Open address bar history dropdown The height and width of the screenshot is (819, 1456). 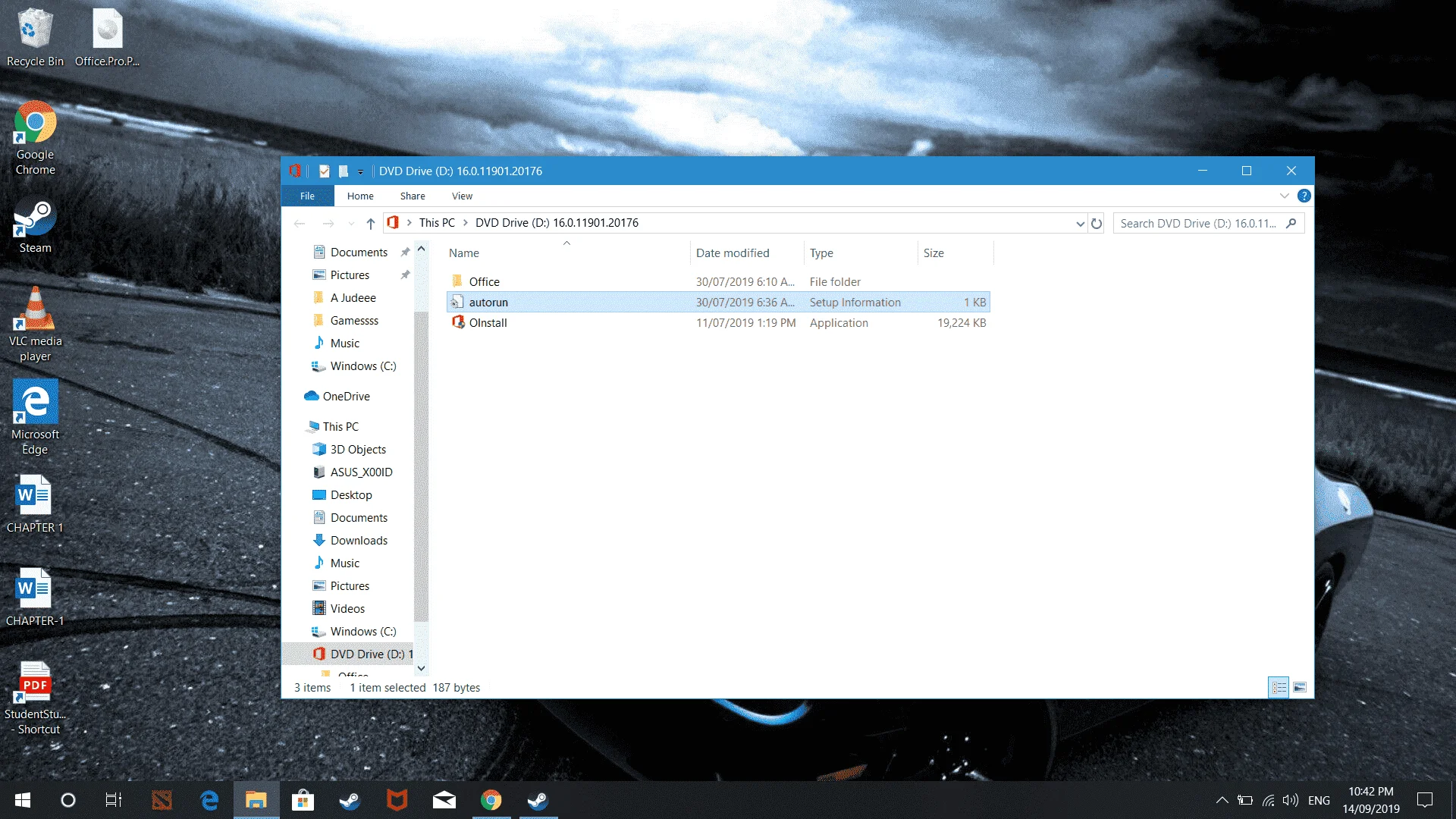[x=1080, y=224]
